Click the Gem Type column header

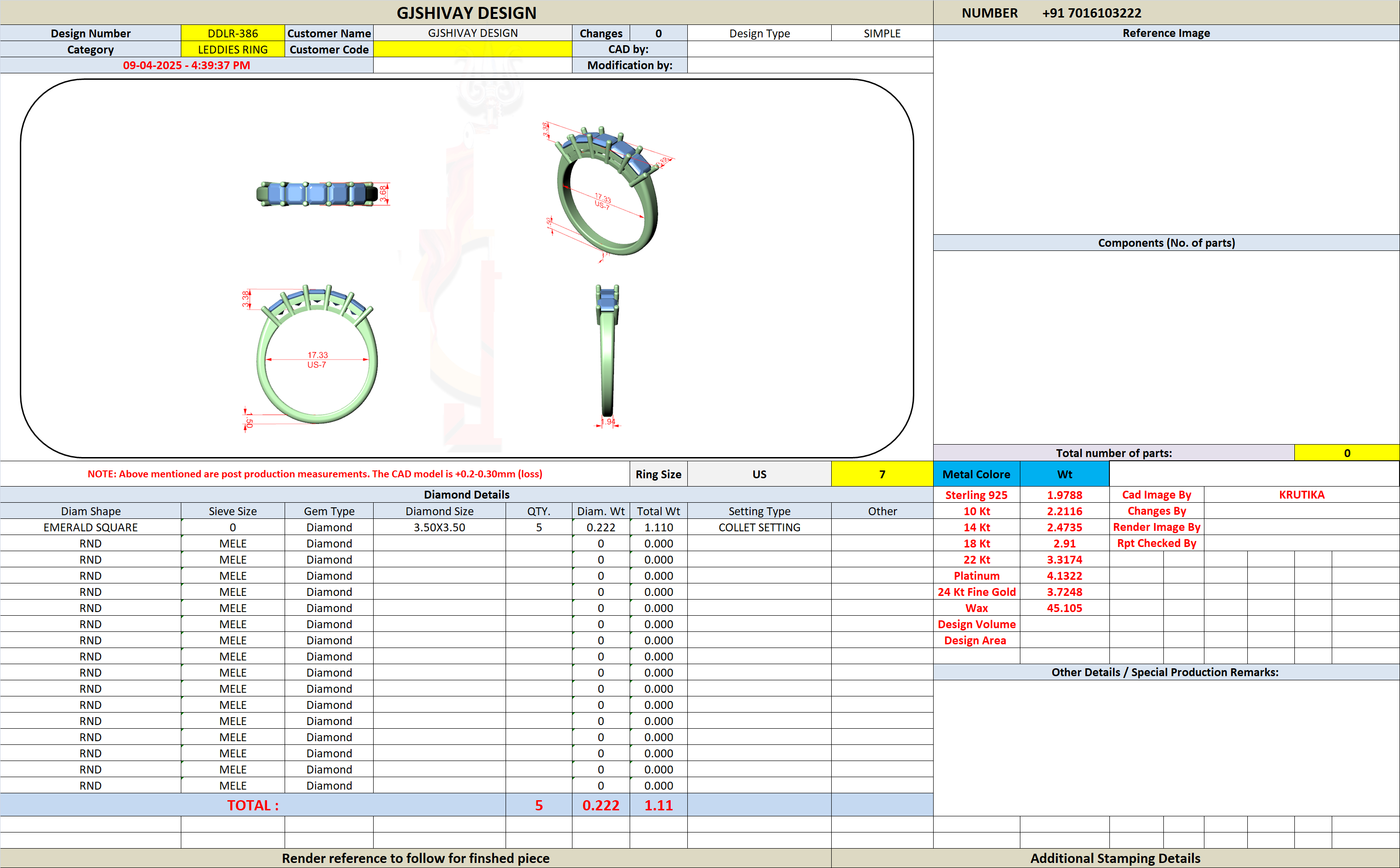click(x=329, y=511)
